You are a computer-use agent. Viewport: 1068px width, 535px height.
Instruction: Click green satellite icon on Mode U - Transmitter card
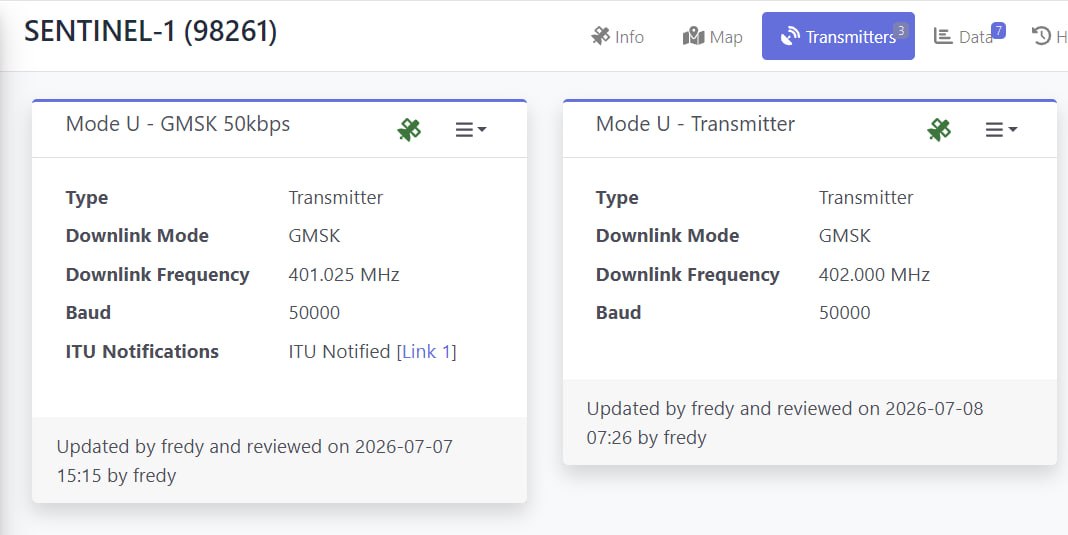[x=939, y=129]
